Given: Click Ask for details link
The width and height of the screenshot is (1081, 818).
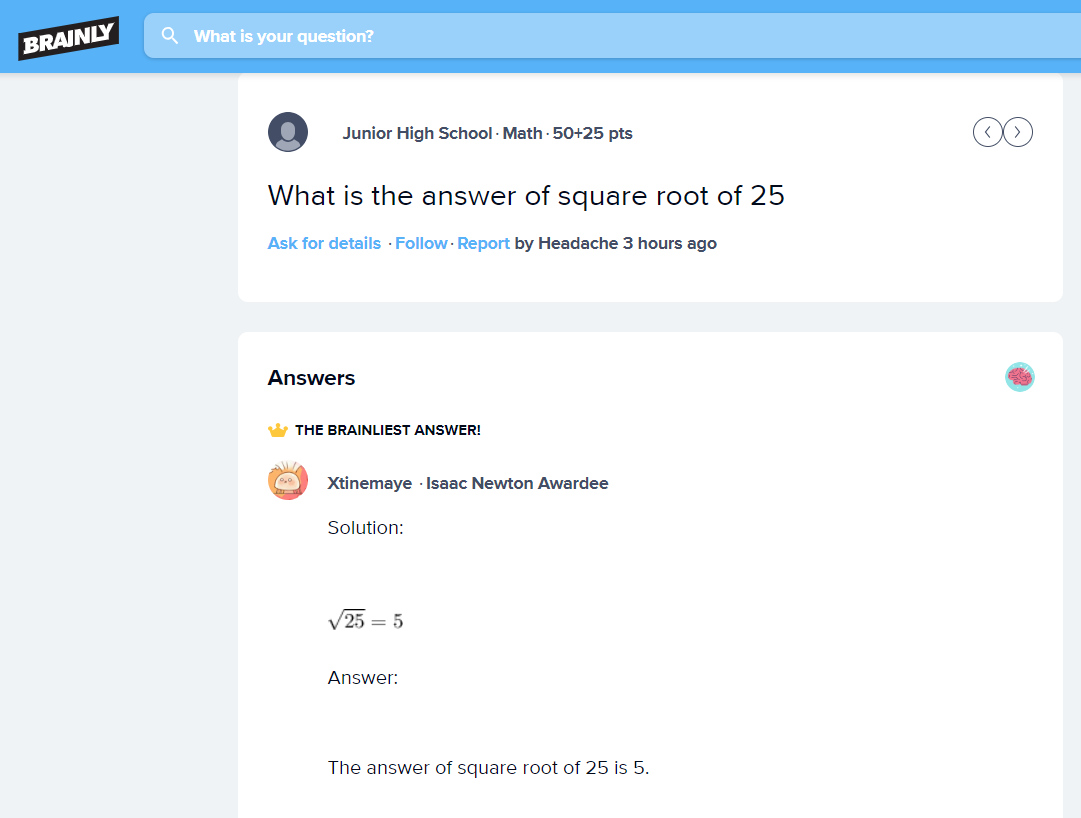Looking at the screenshot, I should pyautogui.click(x=324, y=243).
